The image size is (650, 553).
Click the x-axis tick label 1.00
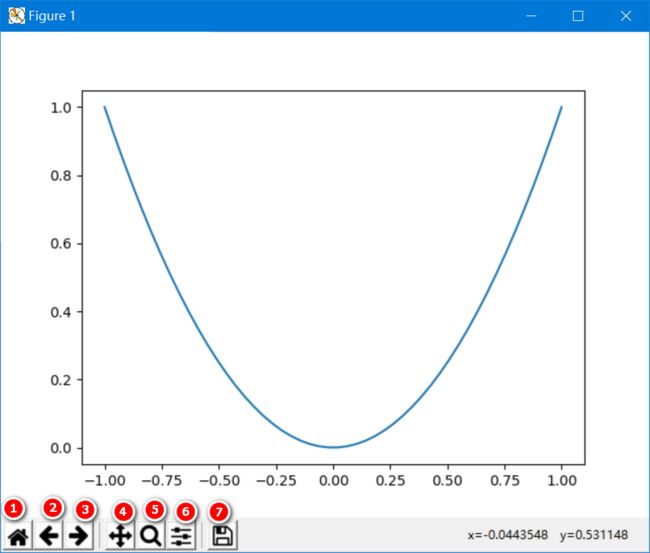[x=562, y=481]
